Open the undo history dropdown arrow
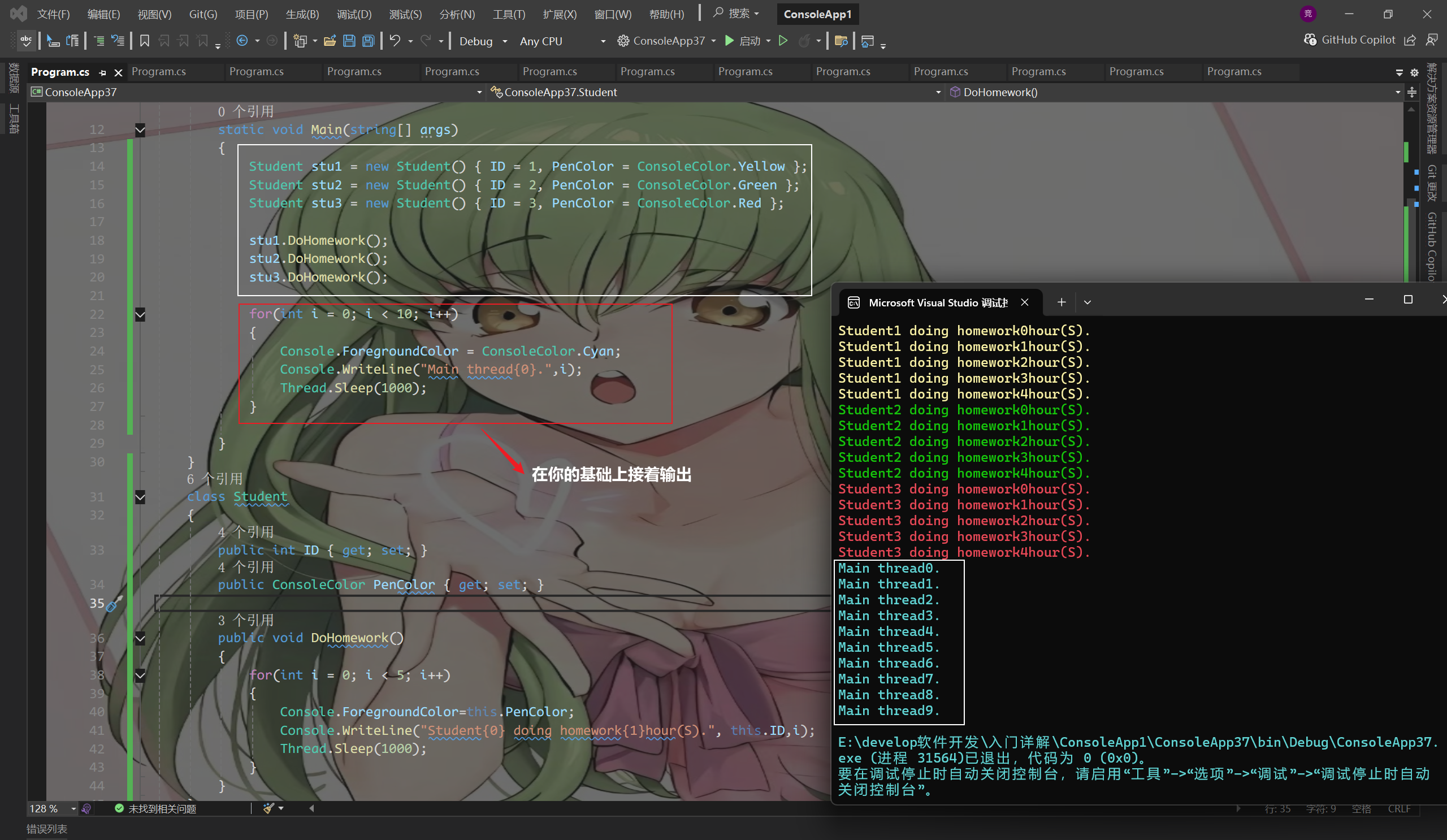This screenshot has height=840, width=1447. 410,41
